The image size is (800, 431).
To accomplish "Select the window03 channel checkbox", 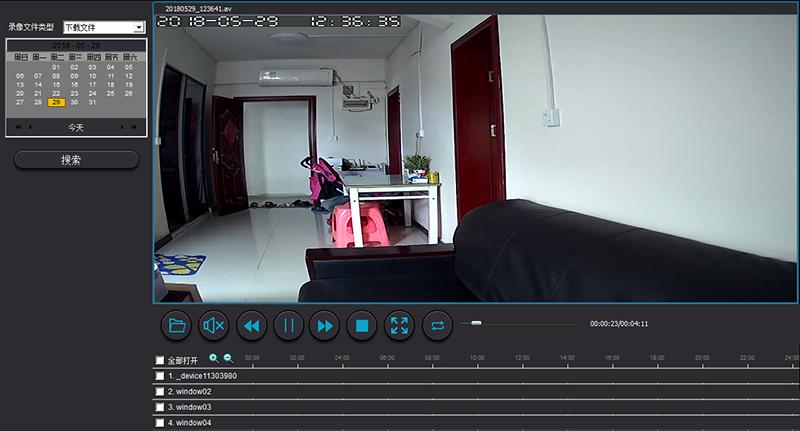I will click(x=160, y=408).
